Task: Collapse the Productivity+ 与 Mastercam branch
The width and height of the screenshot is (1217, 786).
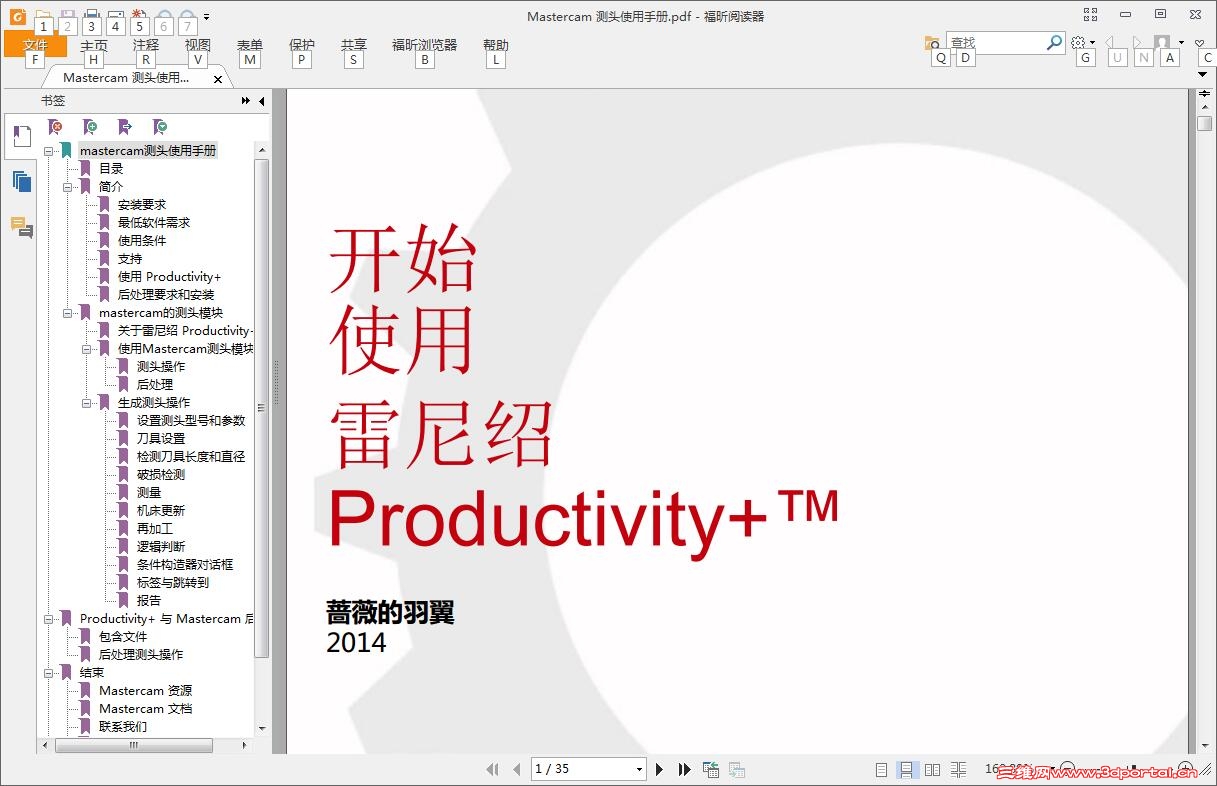Action: coord(49,619)
